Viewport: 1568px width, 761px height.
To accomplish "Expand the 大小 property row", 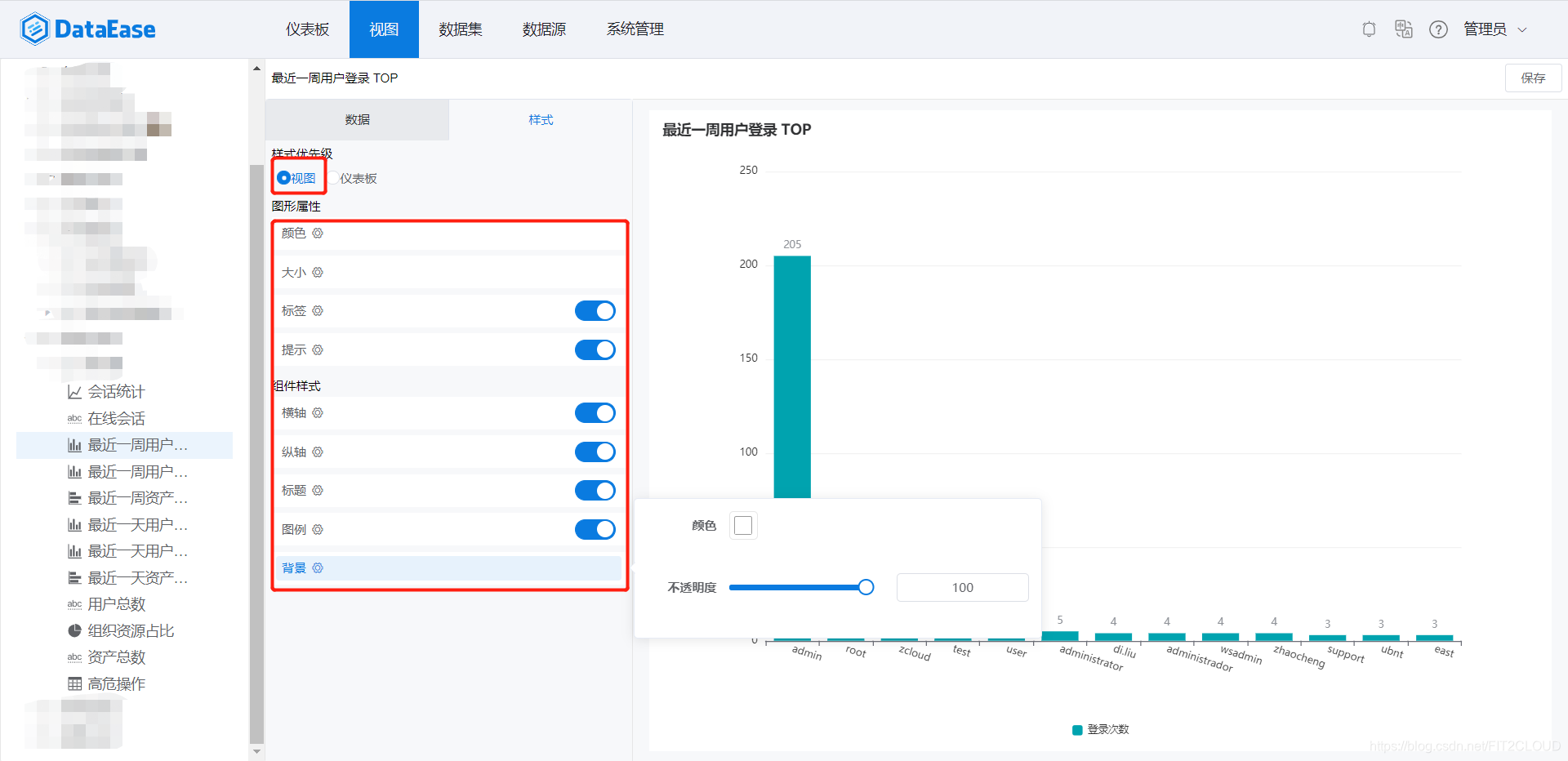I will tap(448, 273).
